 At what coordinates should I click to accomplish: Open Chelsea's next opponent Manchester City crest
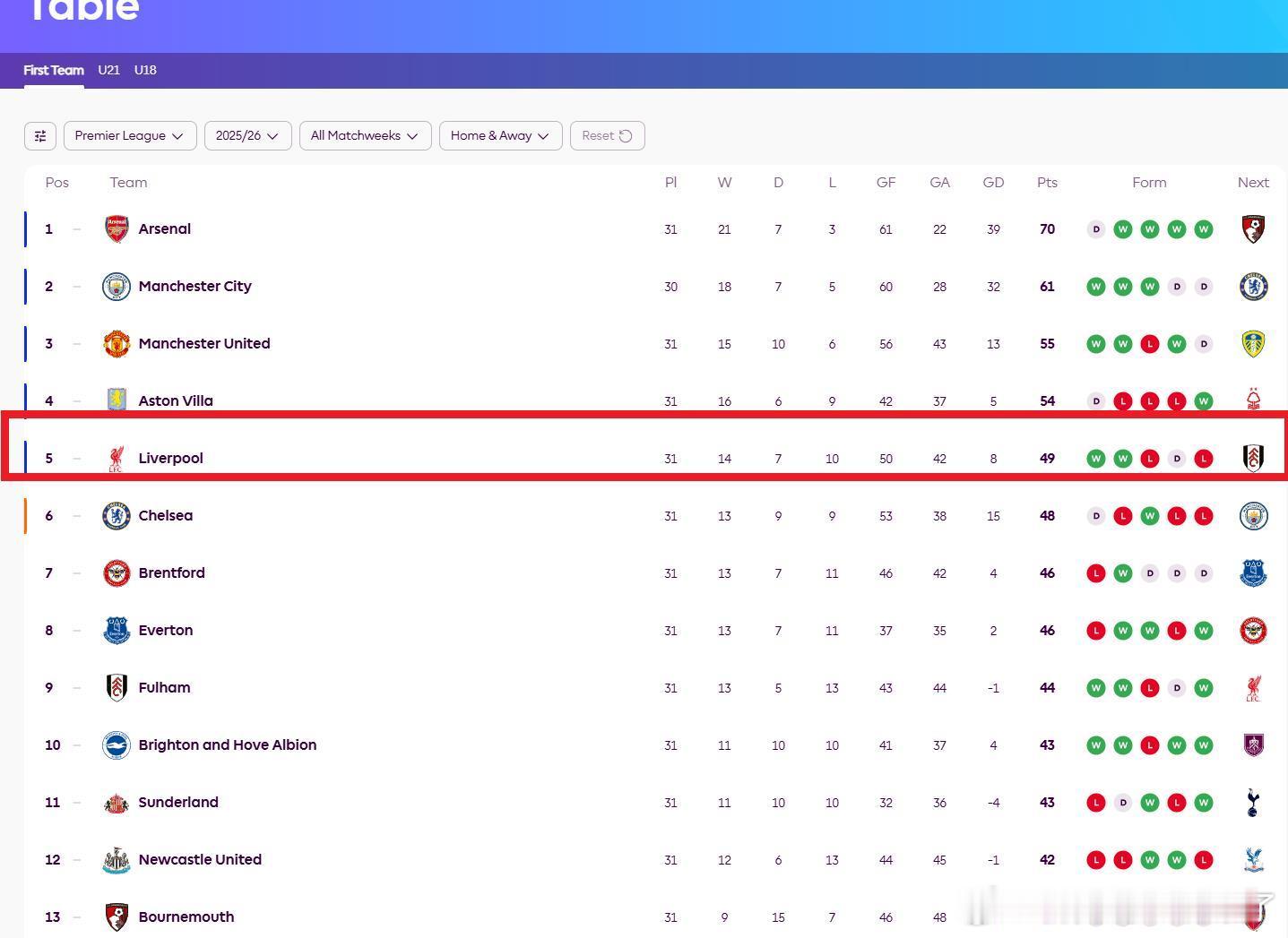1253,516
